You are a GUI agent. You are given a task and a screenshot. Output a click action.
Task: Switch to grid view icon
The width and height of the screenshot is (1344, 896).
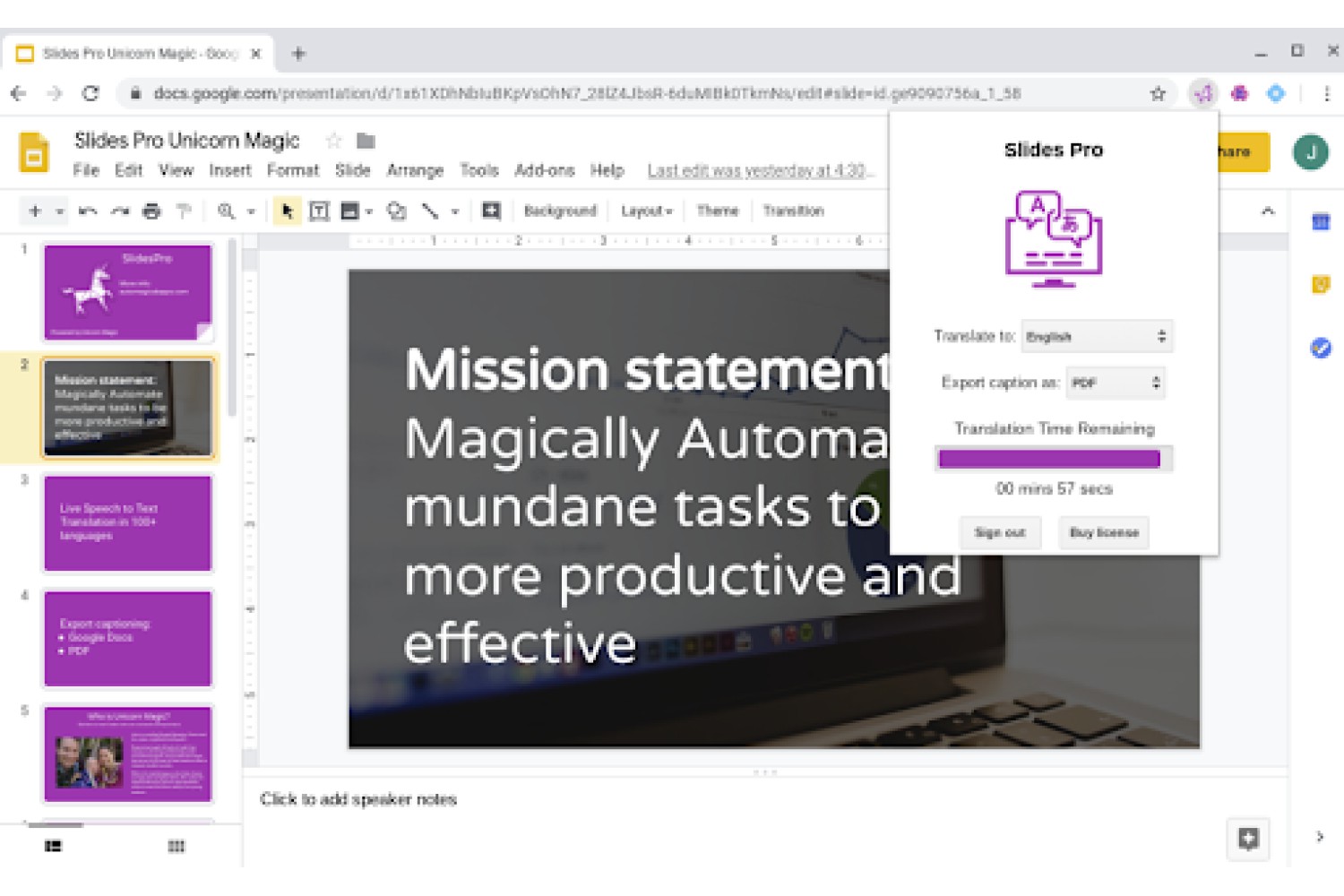click(177, 846)
